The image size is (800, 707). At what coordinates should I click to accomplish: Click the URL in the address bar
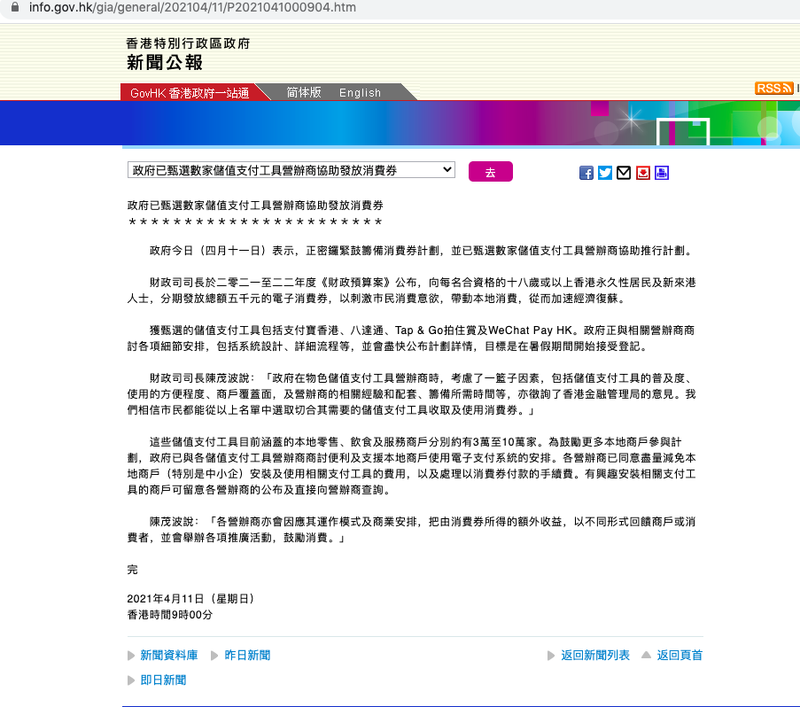point(192,8)
